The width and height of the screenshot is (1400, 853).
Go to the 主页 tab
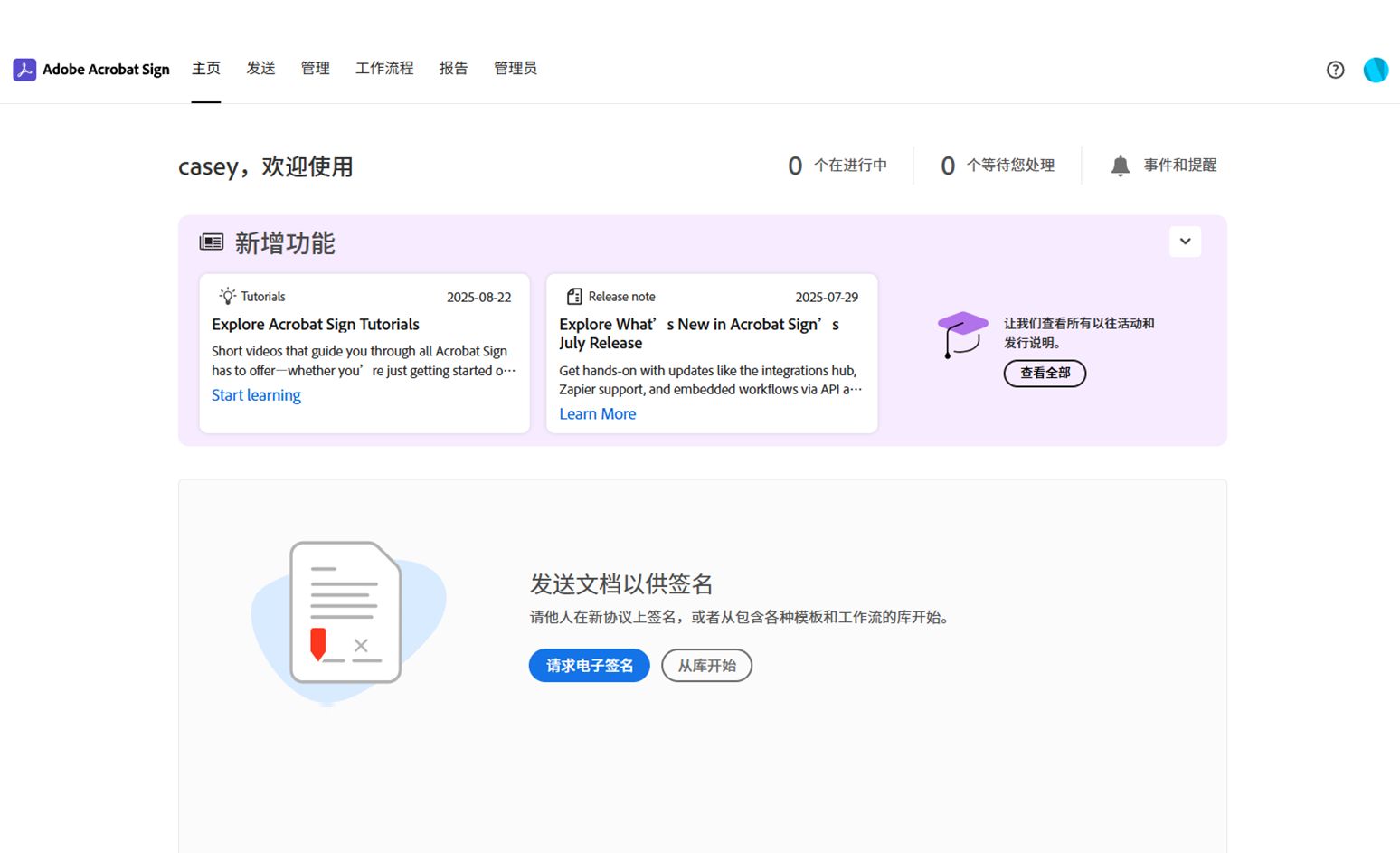tap(206, 69)
